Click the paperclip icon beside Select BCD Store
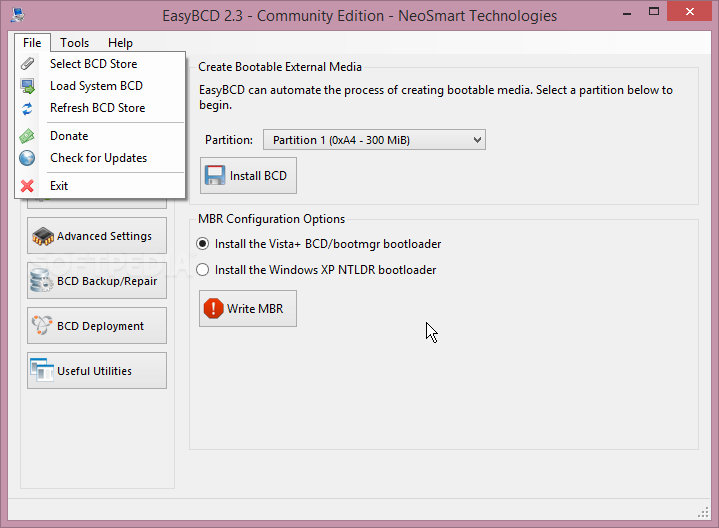This screenshot has height=528, width=719. tap(28, 64)
